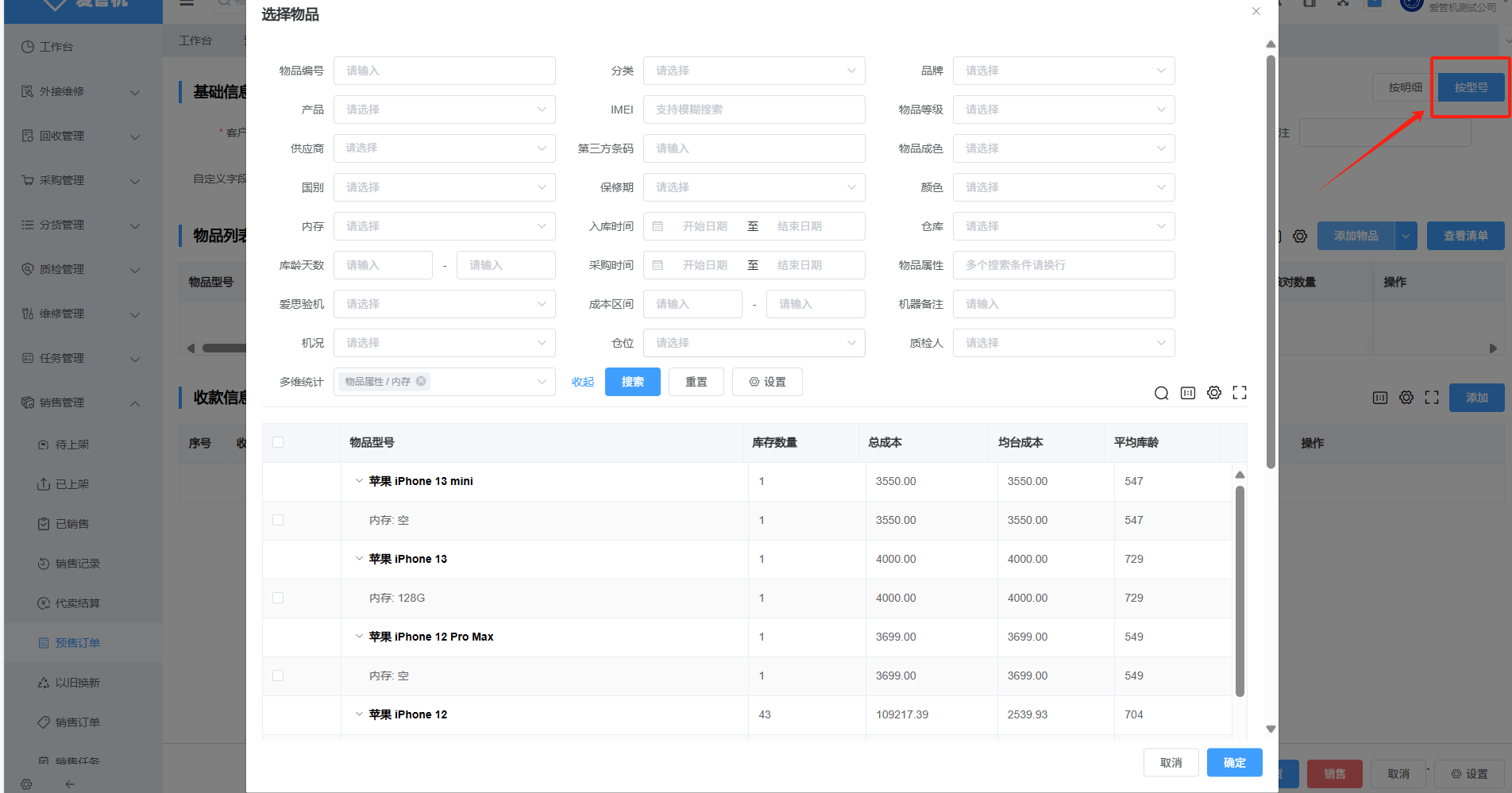Open the 品牌 dropdown
This screenshot has height=793, width=1512.
pyautogui.click(x=1063, y=71)
